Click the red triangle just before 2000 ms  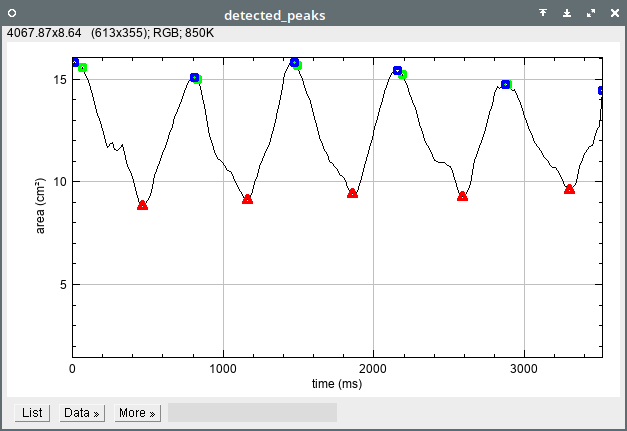click(x=352, y=192)
